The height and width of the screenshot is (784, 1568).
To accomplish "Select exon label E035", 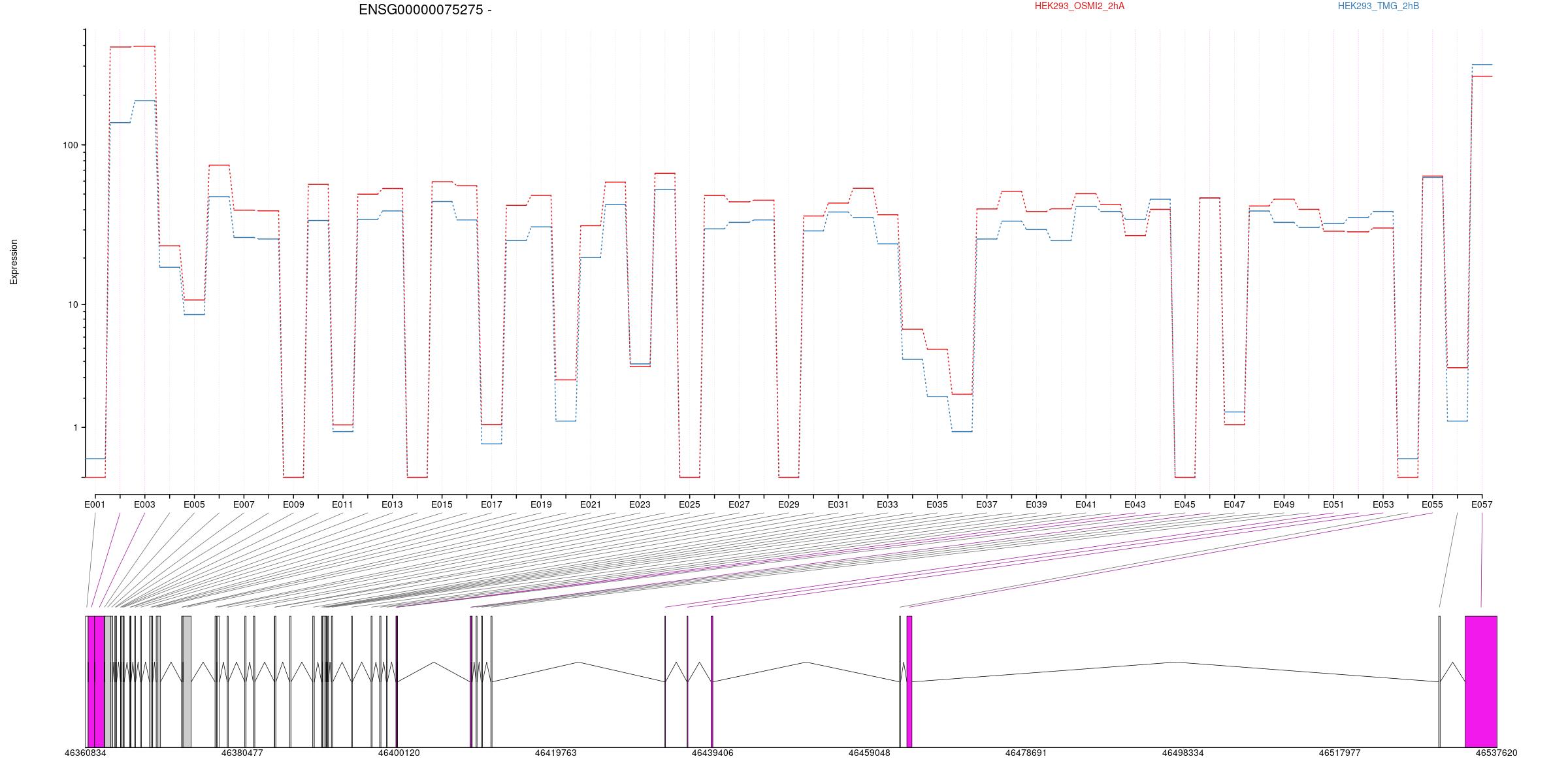I will click(x=937, y=504).
